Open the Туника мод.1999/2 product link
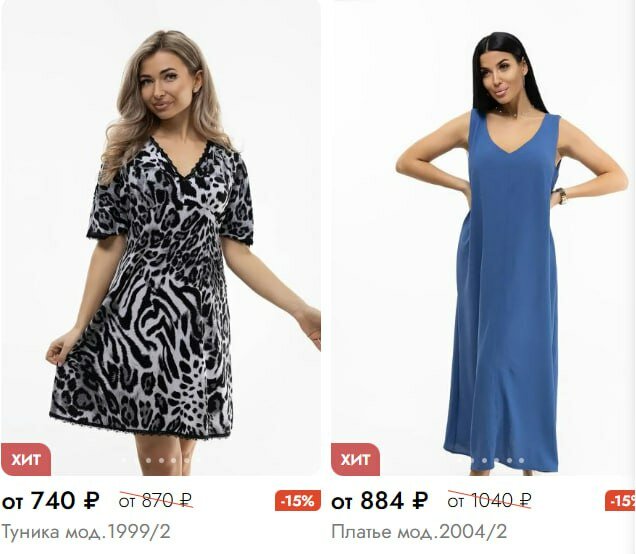636x554 pixels. point(86,532)
